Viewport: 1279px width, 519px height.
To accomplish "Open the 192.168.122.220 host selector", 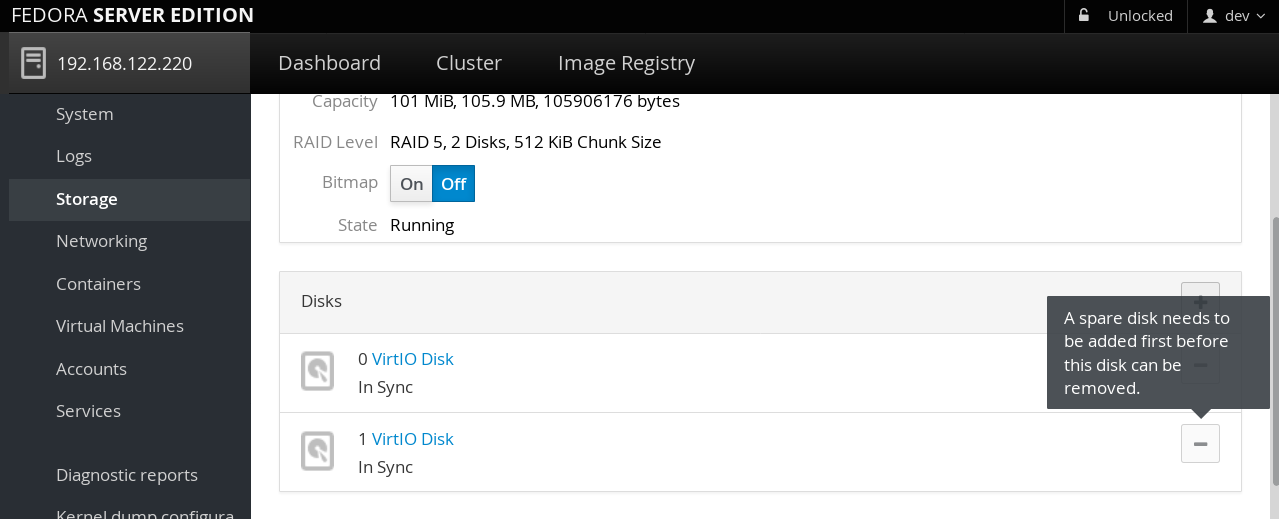I will pyautogui.click(x=125, y=63).
